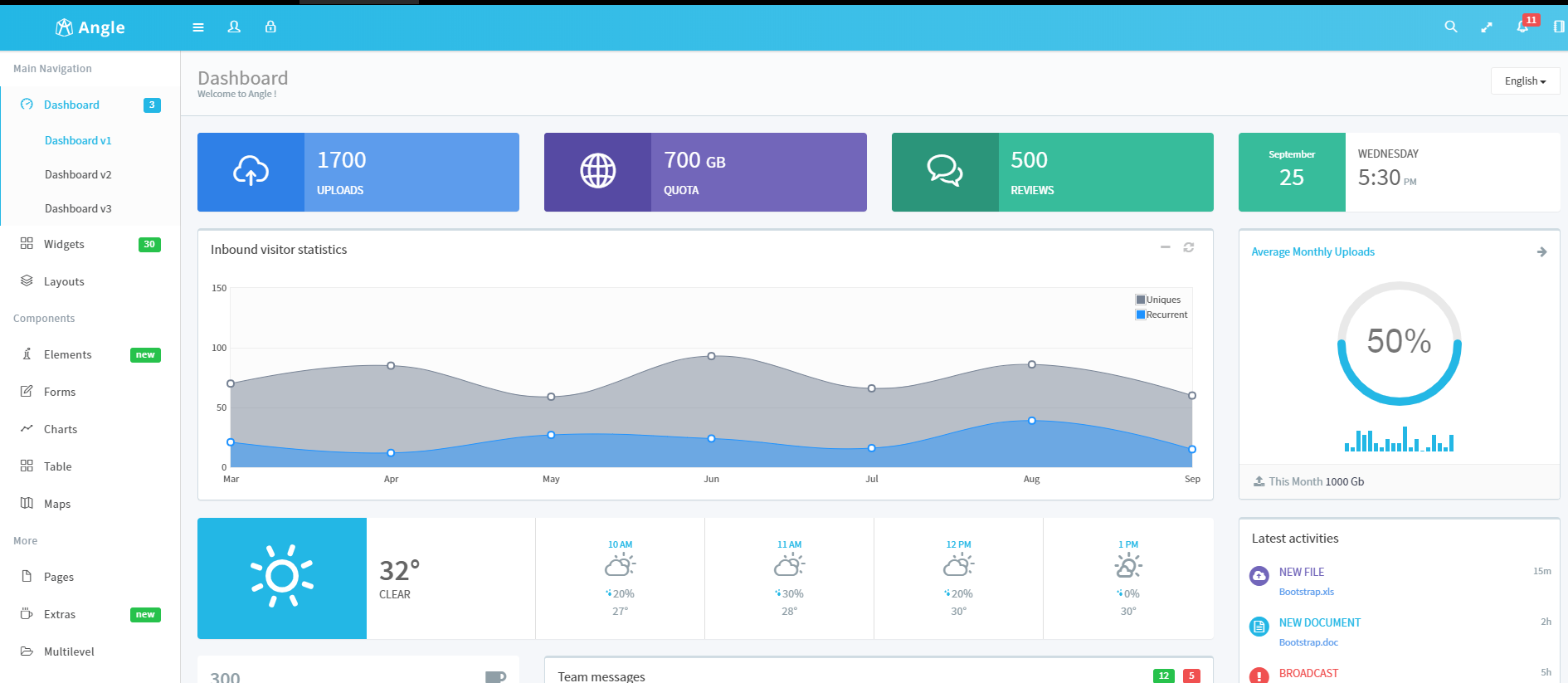
Task: Open search with the magnifier icon
Action: point(1450,27)
